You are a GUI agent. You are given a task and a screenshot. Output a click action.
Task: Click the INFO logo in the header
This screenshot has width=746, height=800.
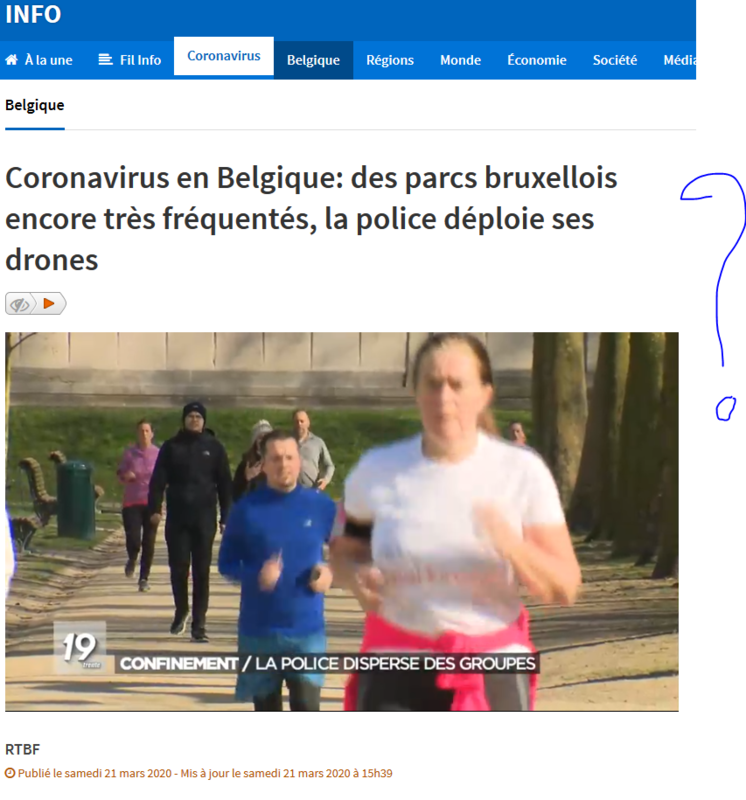click(x=33, y=14)
